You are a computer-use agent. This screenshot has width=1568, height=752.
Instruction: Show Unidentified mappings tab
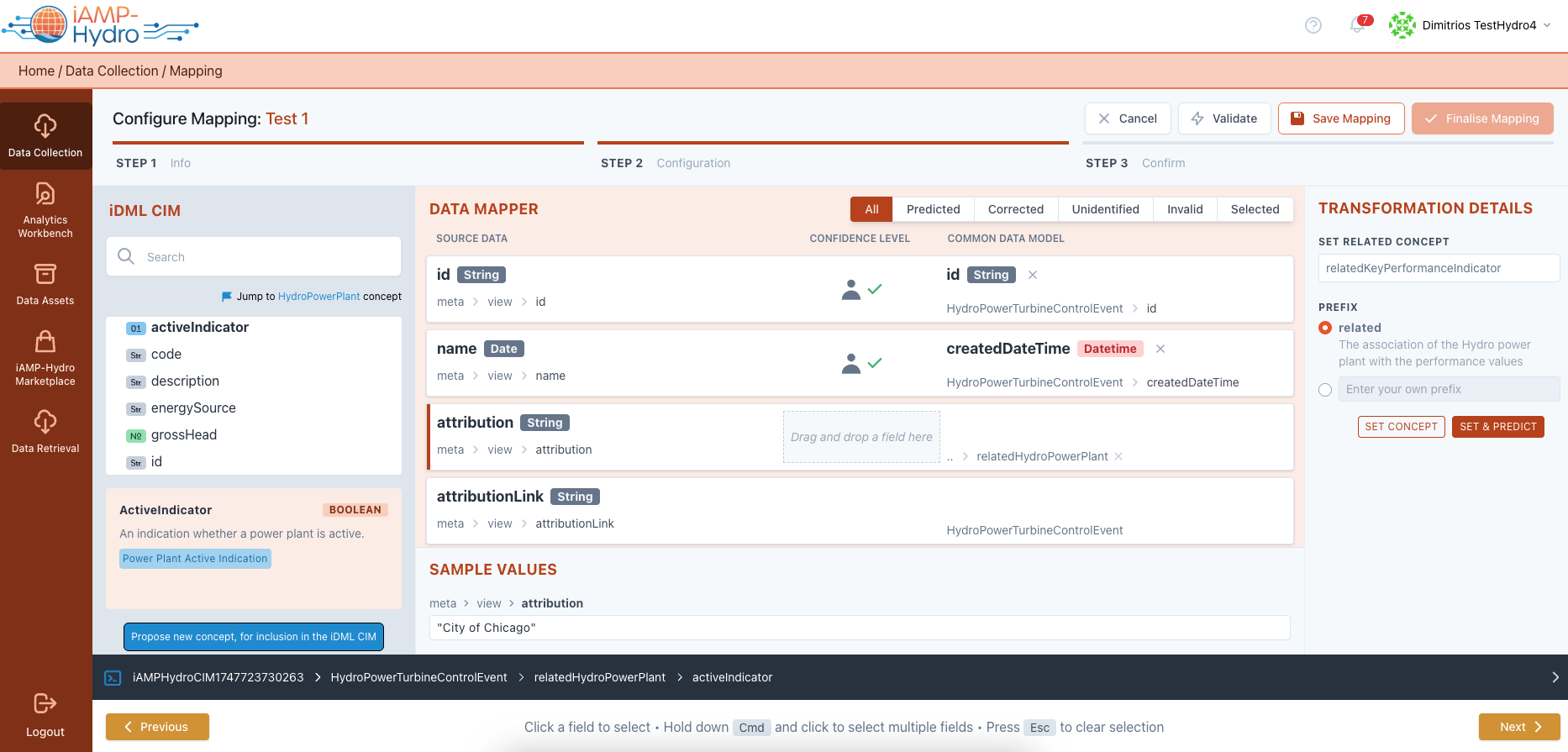(x=1105, y=209)
